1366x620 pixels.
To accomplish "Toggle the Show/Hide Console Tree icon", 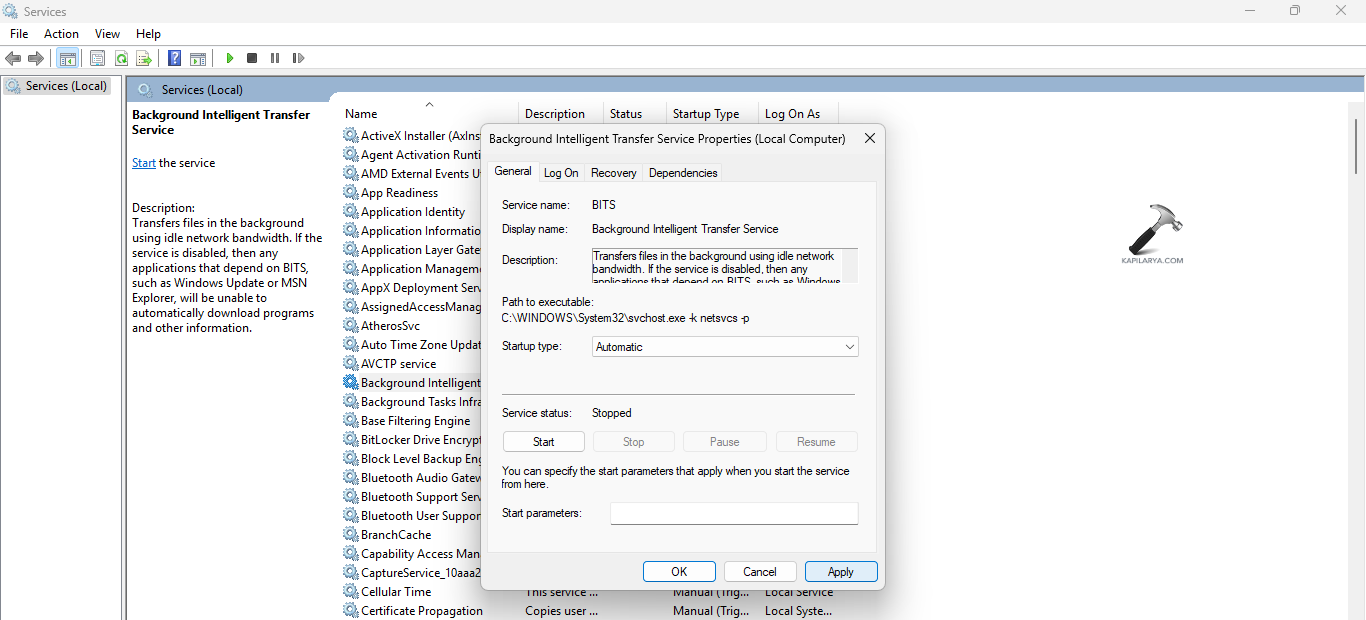I will point(68,57).
